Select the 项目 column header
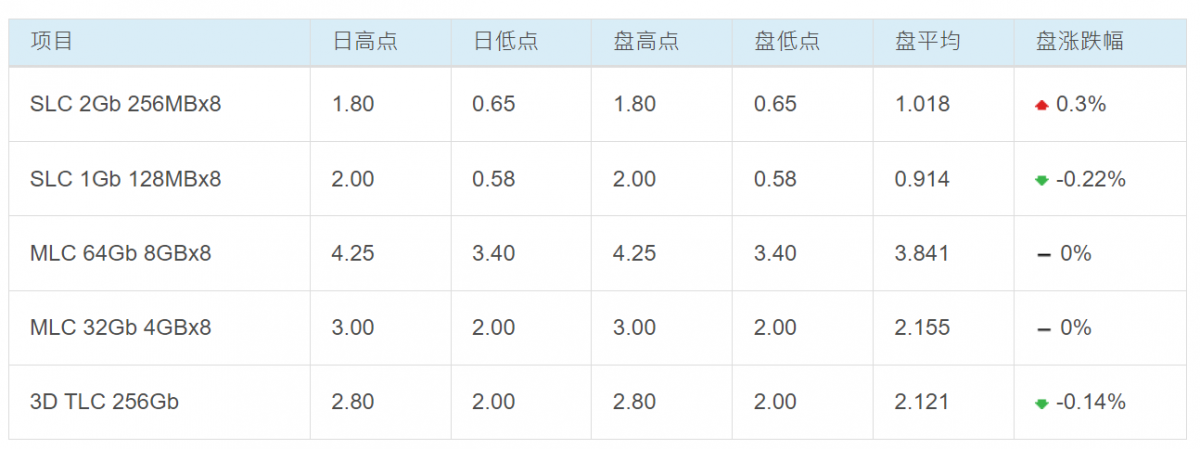The height and width of the screenshot is (449, 1200). [x=52, y=41]
